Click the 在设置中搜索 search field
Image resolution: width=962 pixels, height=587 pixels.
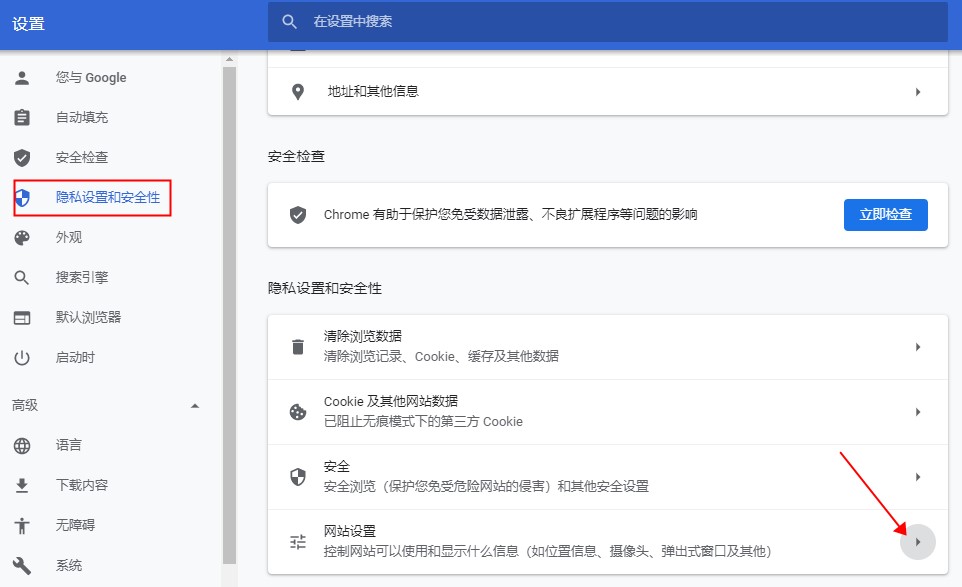coord(607,22)
